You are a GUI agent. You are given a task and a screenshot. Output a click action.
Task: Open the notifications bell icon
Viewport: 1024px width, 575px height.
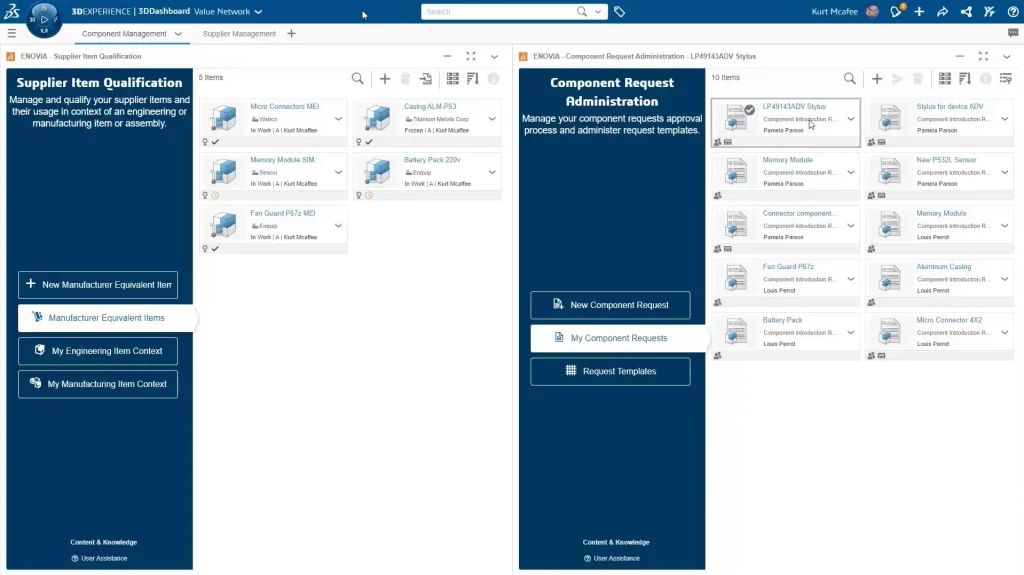[897, 12]
